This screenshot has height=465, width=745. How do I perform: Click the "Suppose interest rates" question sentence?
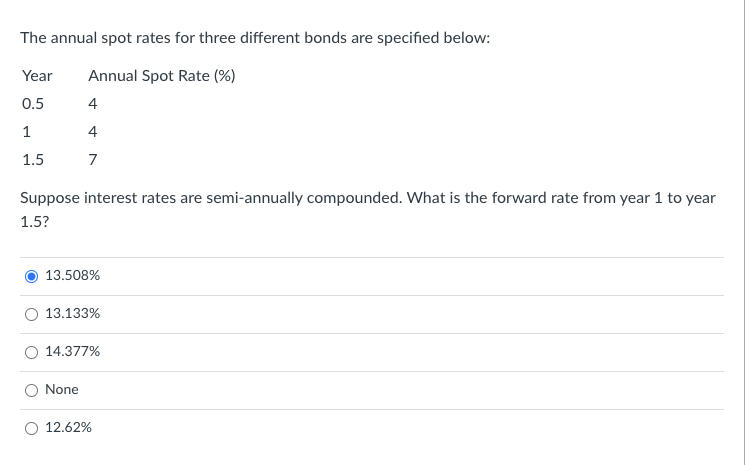[x=368, y=198]
